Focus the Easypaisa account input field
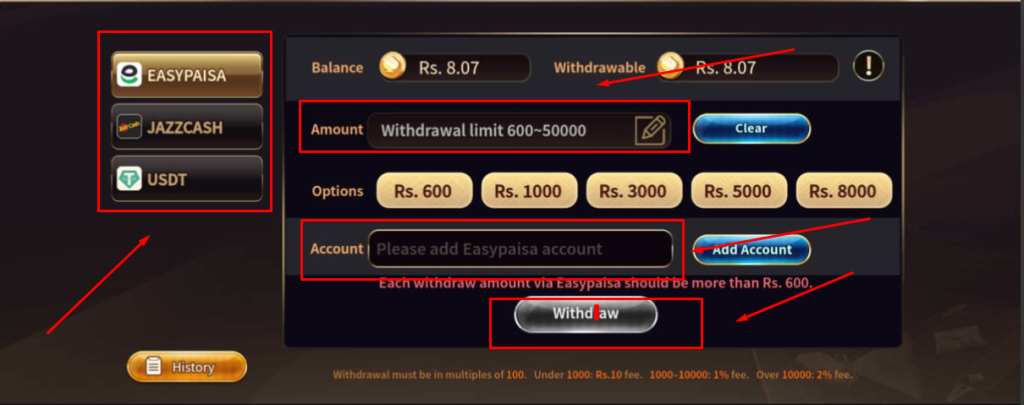Viewport: 1024px width, 405px height. pos(520,249)
